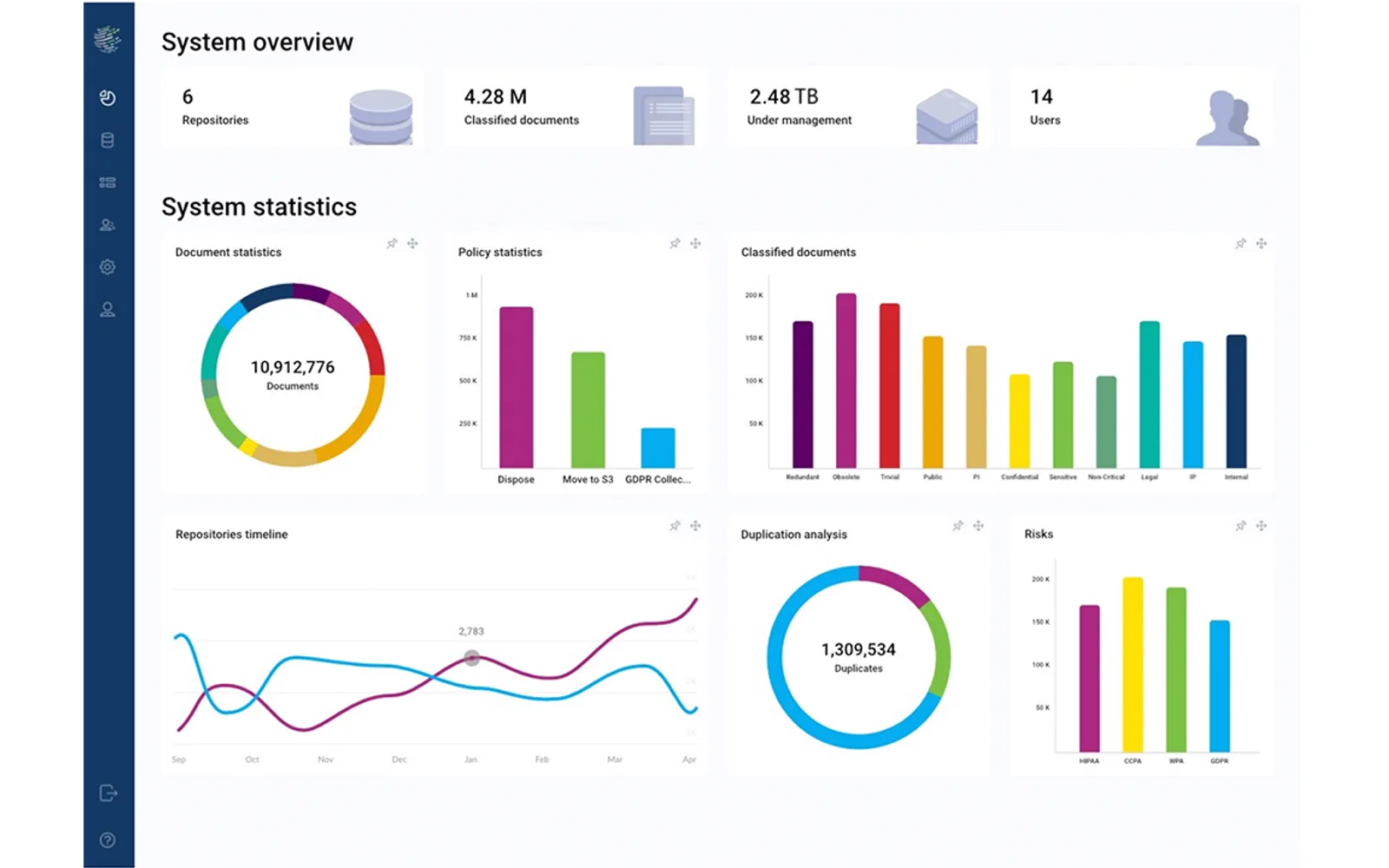Select the Move to S3 bar
1389x868 pixels.
[x=588, y=410]
